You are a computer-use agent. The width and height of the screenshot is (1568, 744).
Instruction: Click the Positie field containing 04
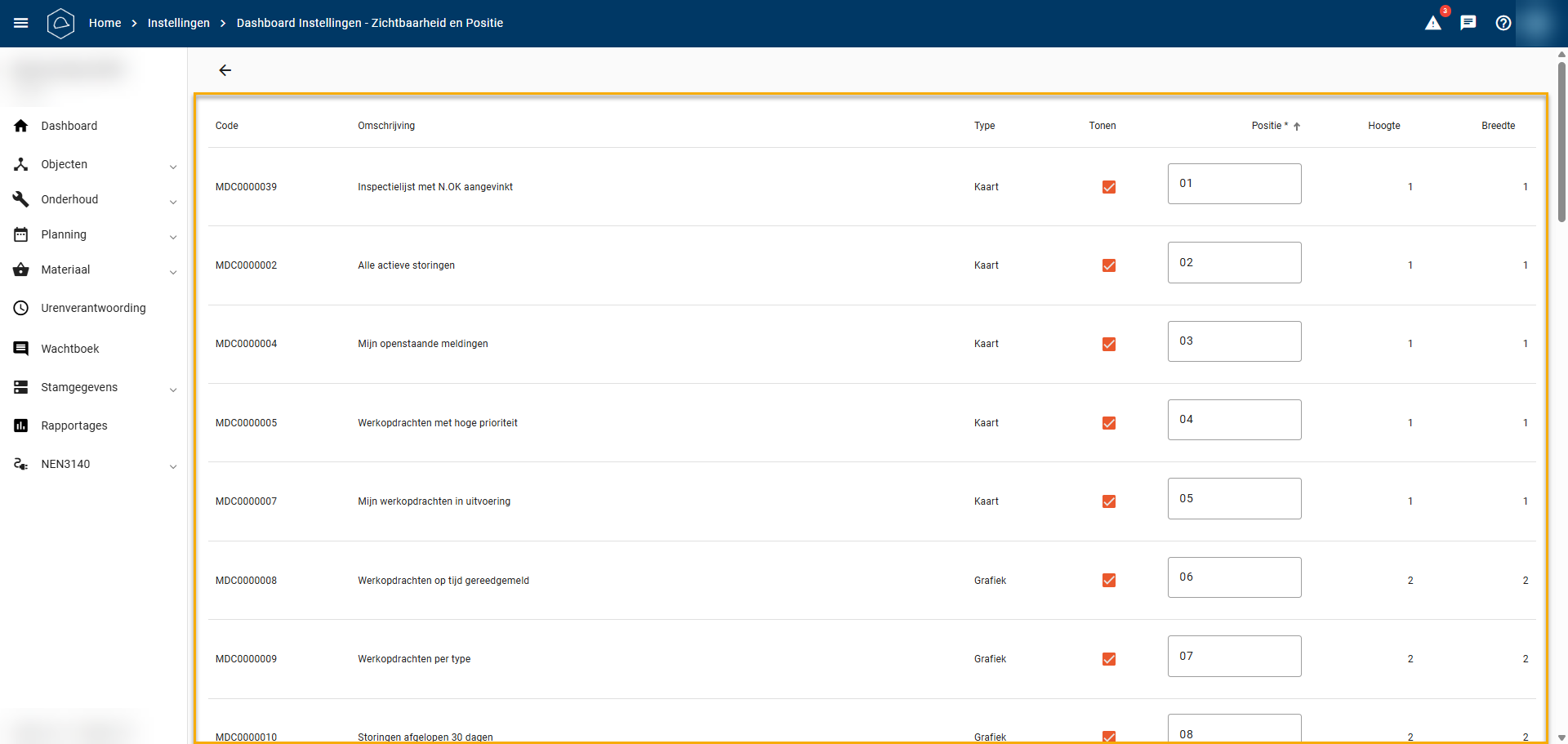1234,420
